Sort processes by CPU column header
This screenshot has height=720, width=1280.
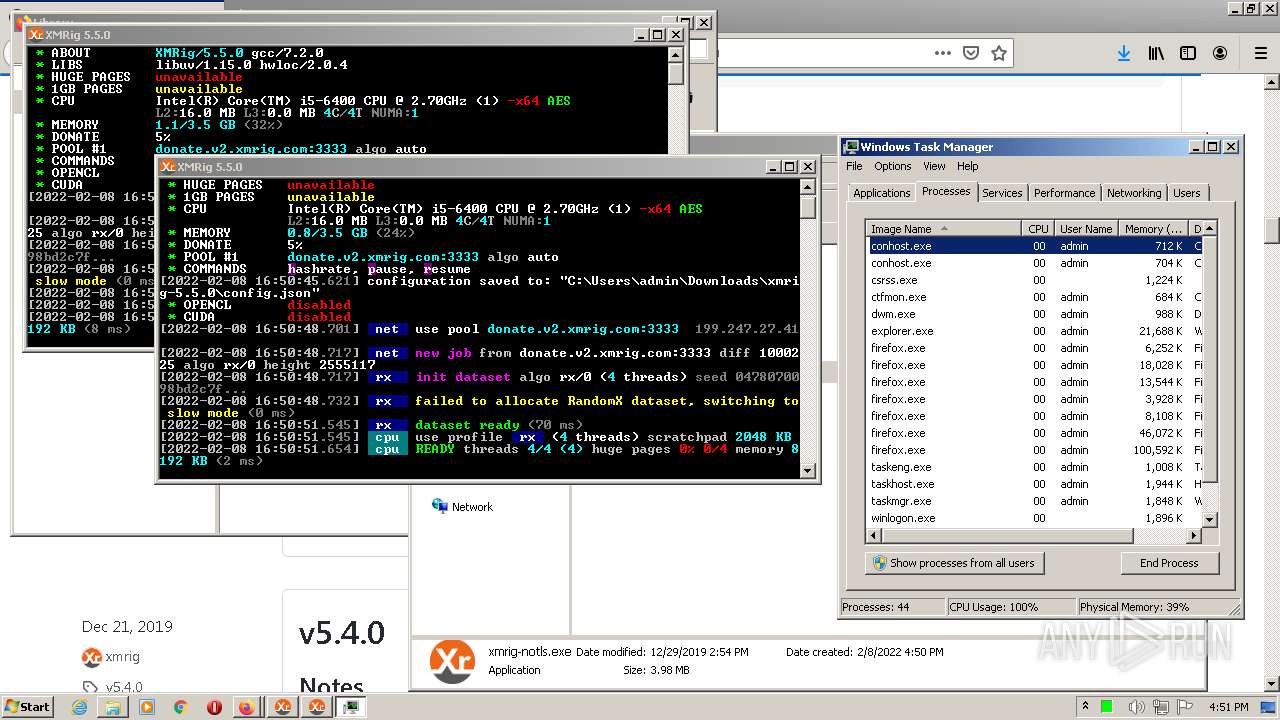1038,229
